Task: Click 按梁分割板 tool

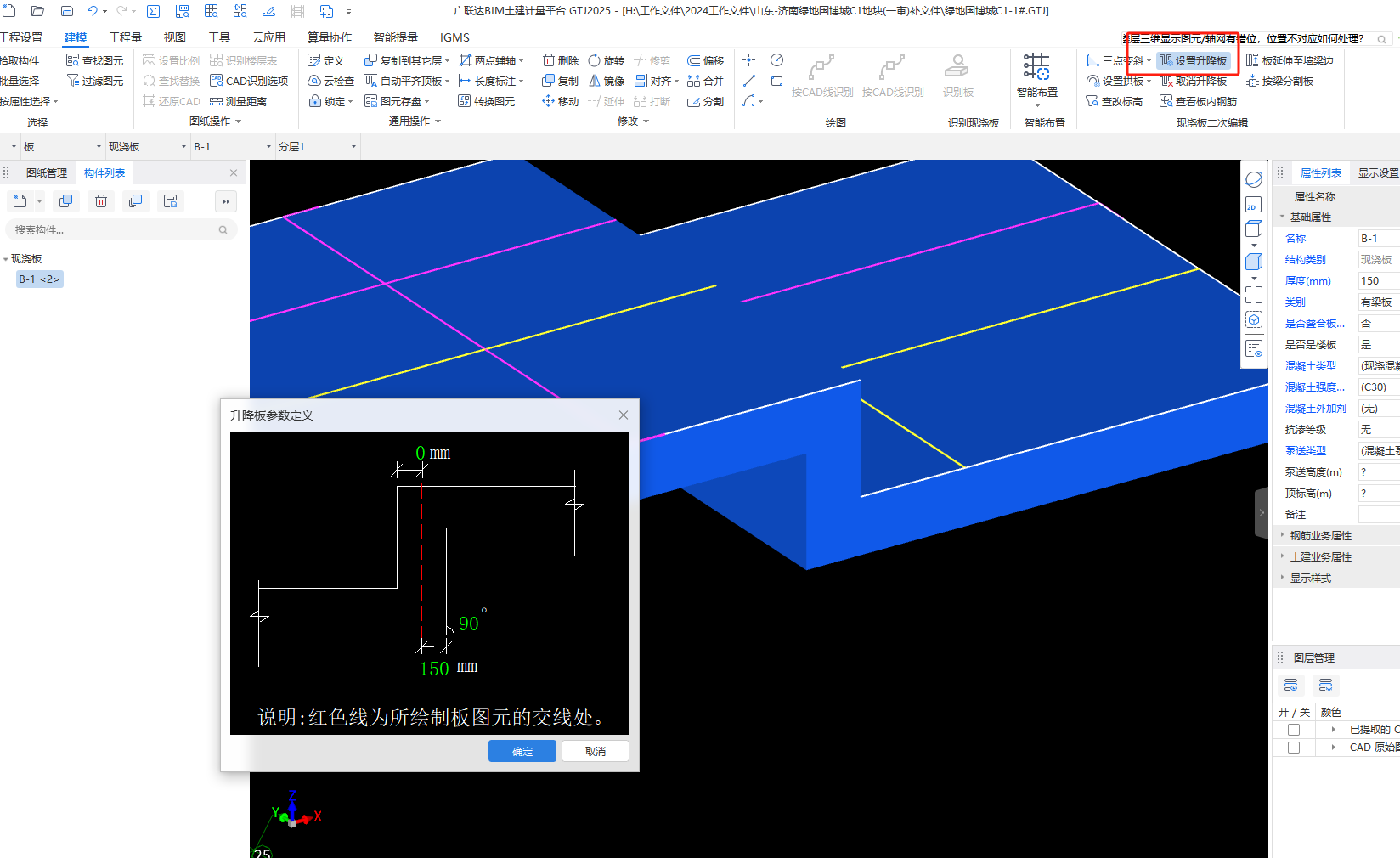Action: (1279, 81)
